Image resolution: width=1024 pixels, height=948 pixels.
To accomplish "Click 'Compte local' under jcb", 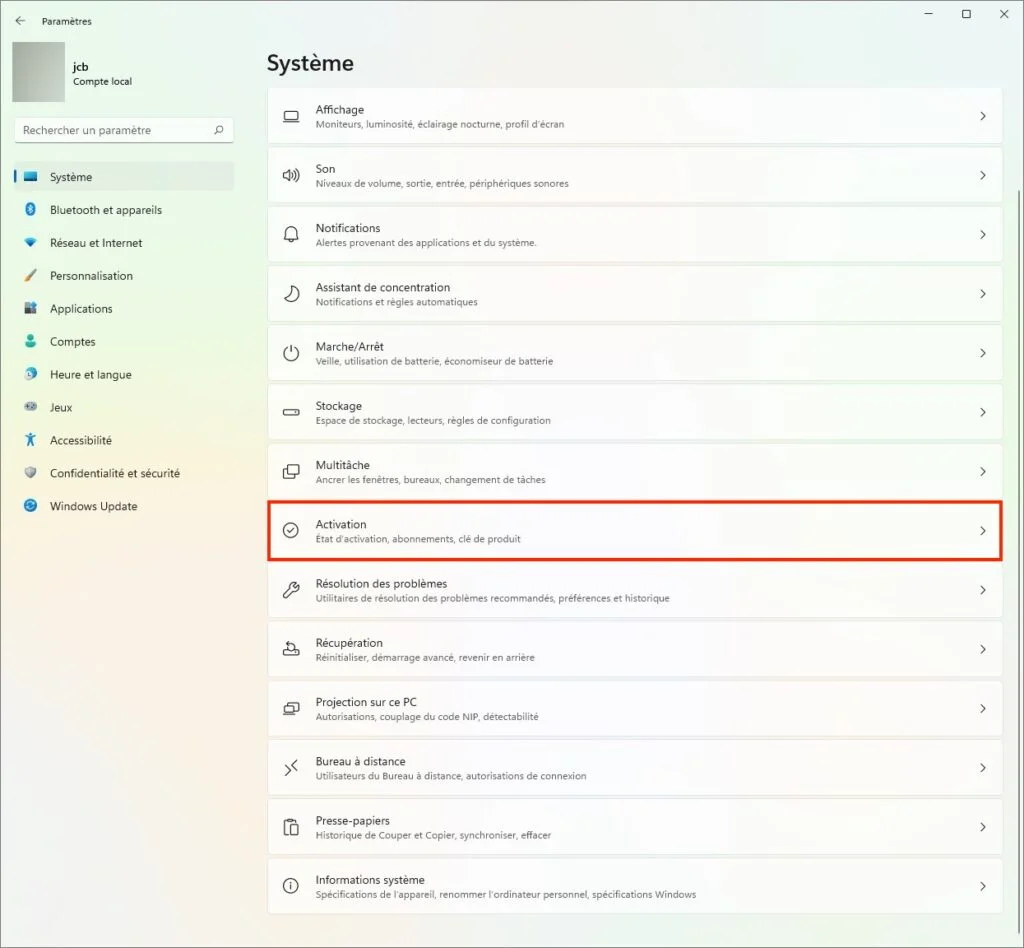I will click(x=103, y=82).
